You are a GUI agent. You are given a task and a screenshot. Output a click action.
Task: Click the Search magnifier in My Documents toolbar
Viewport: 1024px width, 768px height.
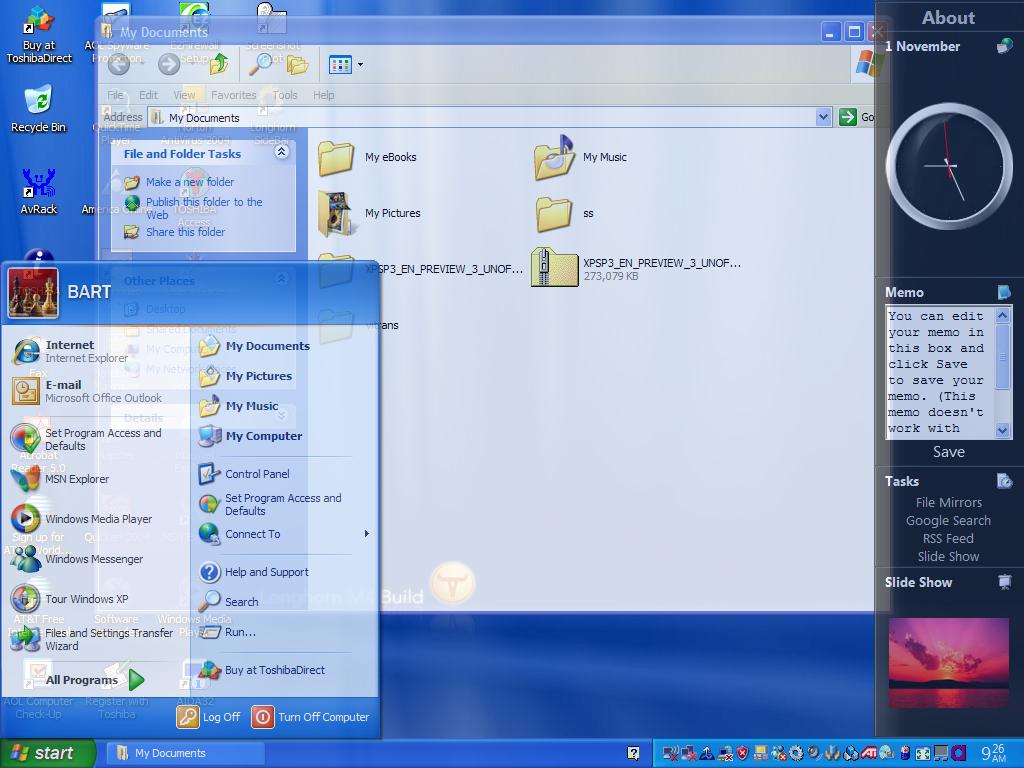[263, 64]
